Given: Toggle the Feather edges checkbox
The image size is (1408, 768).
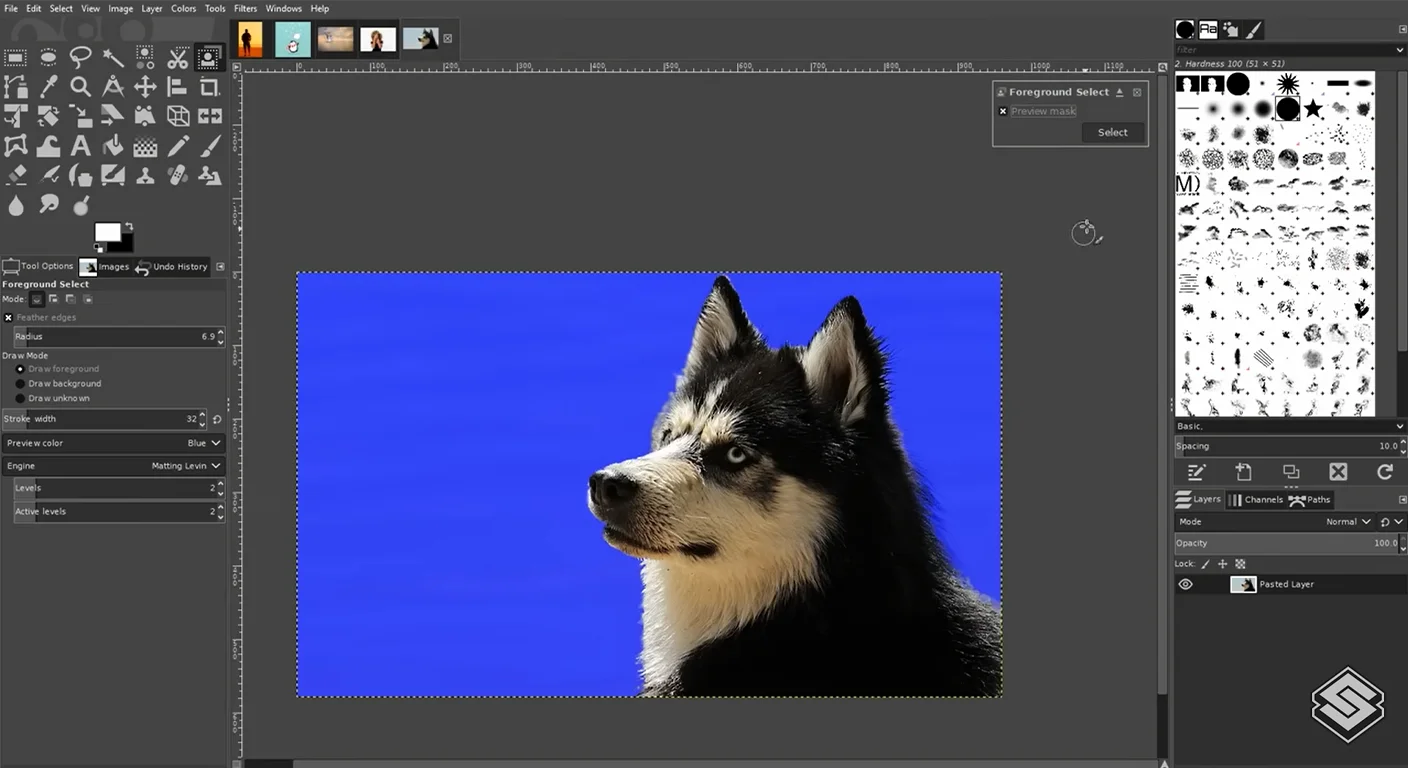Looking at the screenshot, I should tap(8, 317).
